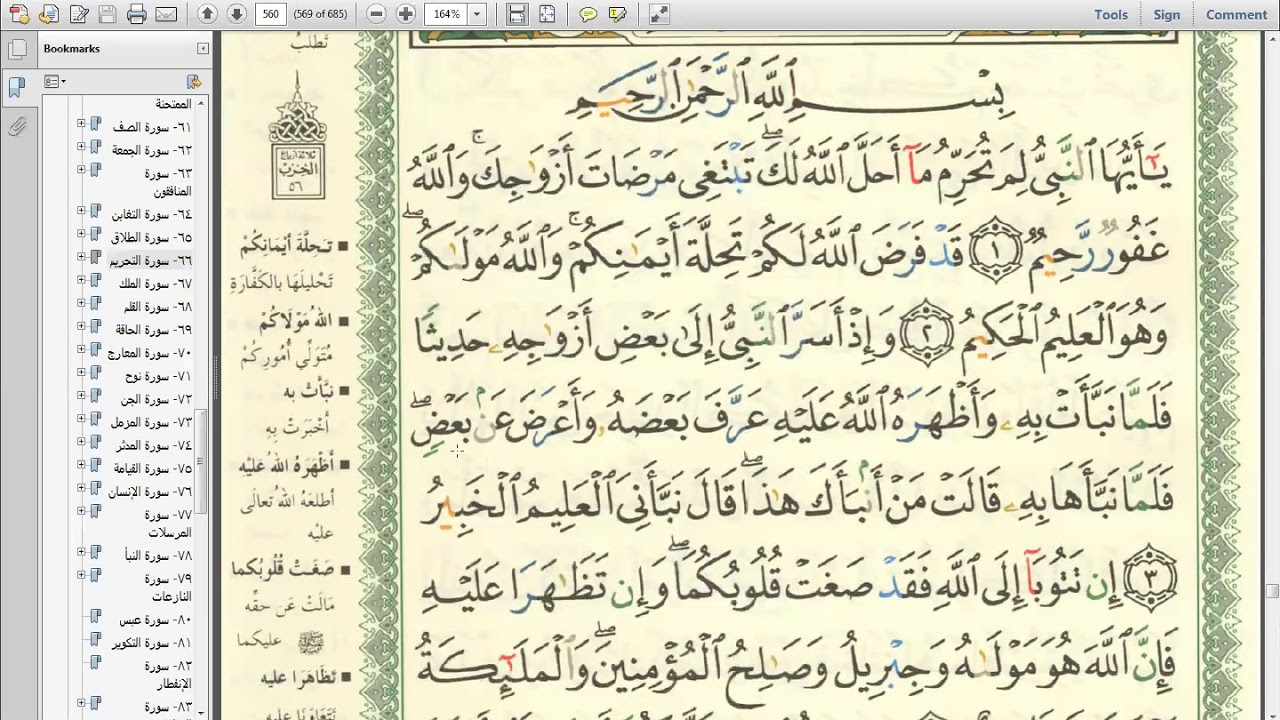The image size is (1280, 720).
Task: Select bookmark ٧٥ سورة القيامة
Action: 152,469
